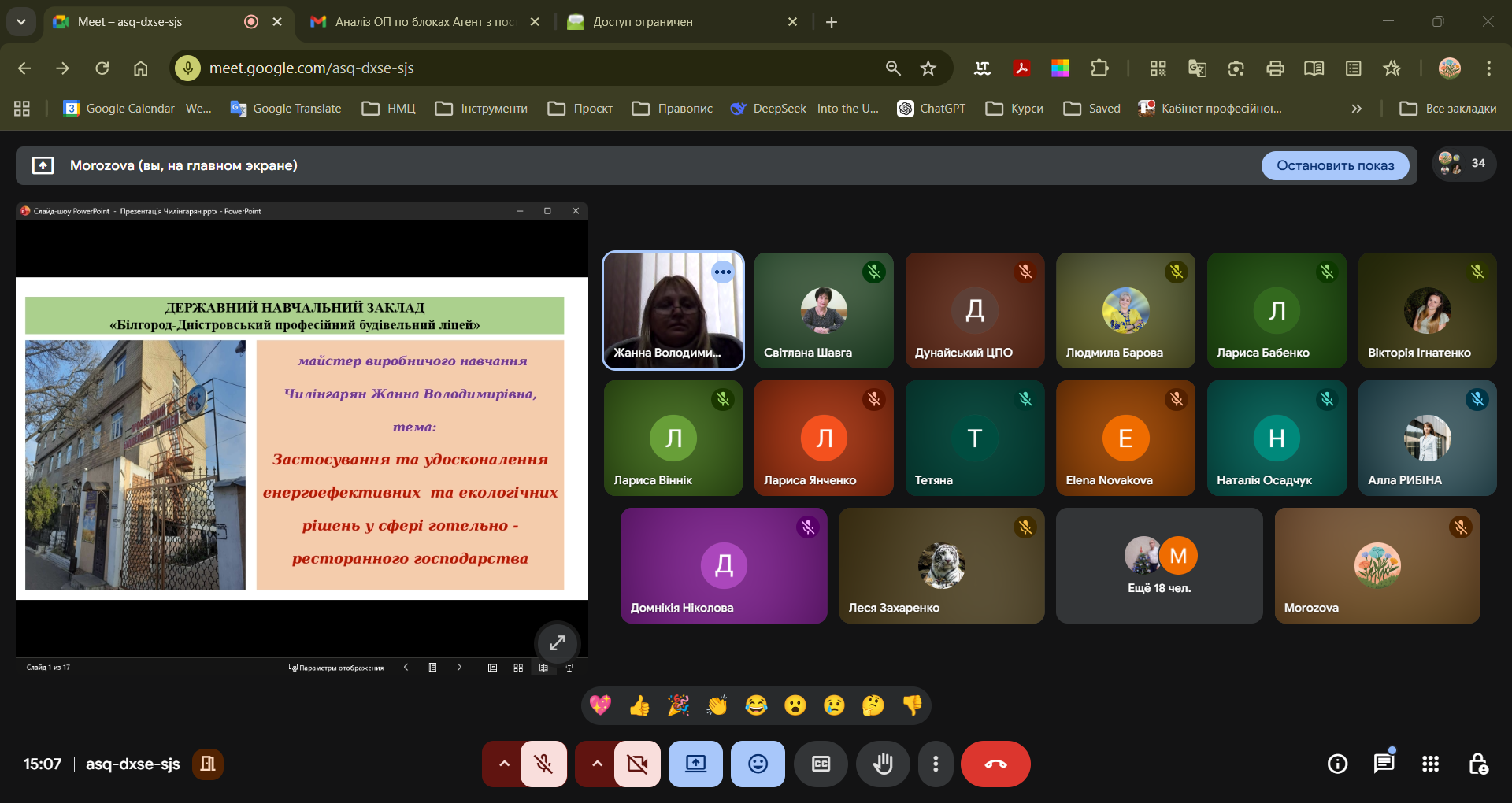The height and width of the screenshot is (803, 1512).
Task: Open meeting details info icon
Action: [x=1337, y=764]
